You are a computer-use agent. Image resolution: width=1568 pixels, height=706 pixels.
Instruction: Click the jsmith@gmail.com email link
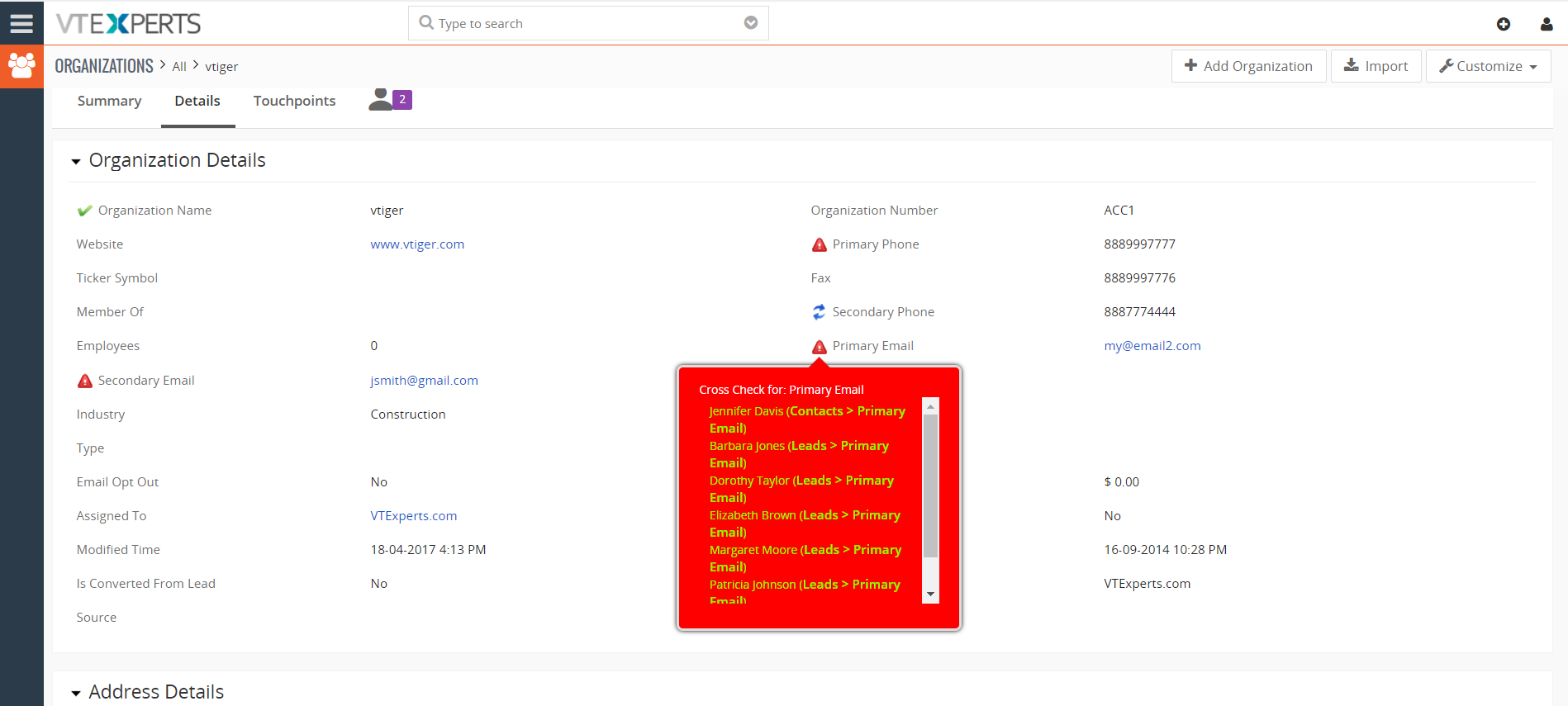point(424,381)
